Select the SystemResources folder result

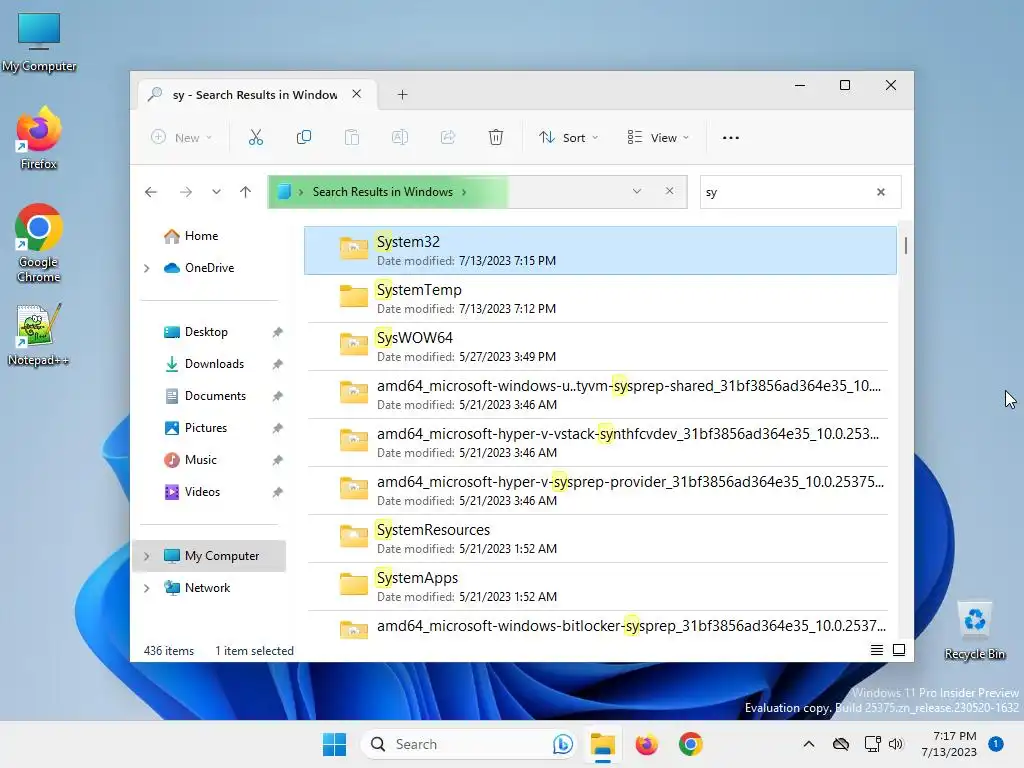(x=600, y=538)
